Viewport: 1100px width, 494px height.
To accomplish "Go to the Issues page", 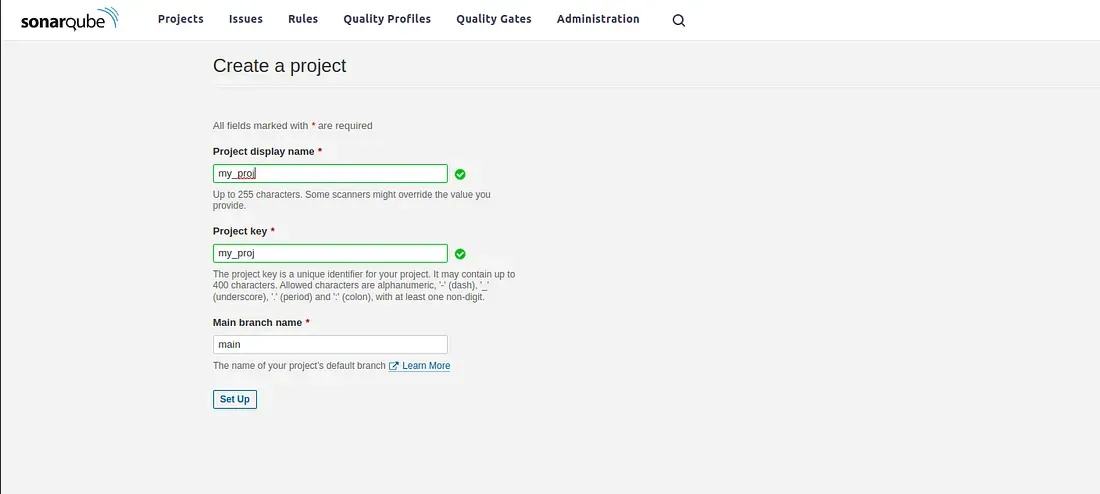I will pos(245,19).
